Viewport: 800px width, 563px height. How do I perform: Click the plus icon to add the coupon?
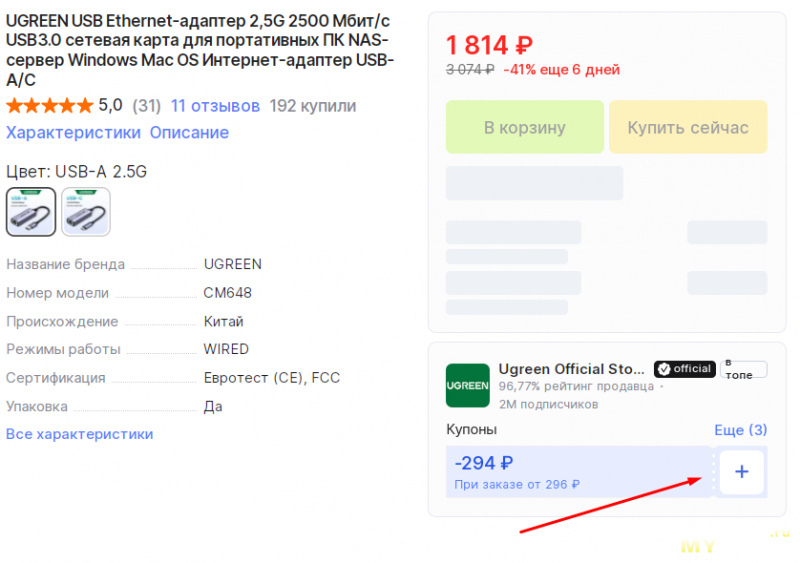click(741, 472)
